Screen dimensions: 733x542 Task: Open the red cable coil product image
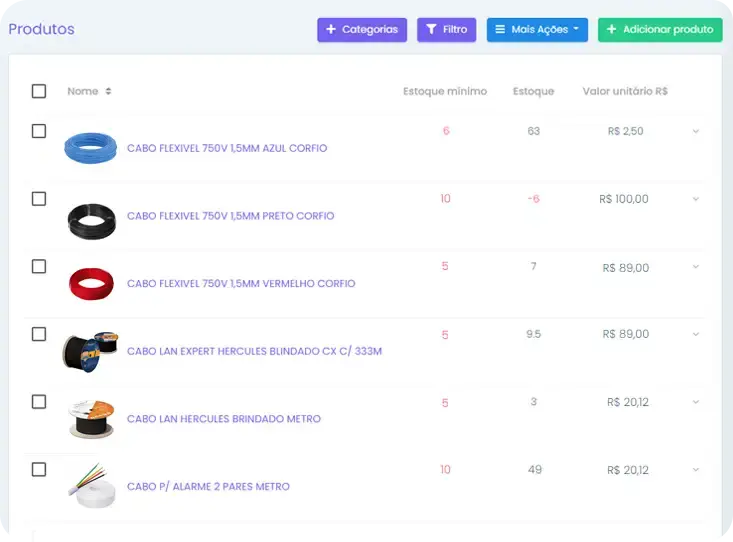[x=91, y=284]
